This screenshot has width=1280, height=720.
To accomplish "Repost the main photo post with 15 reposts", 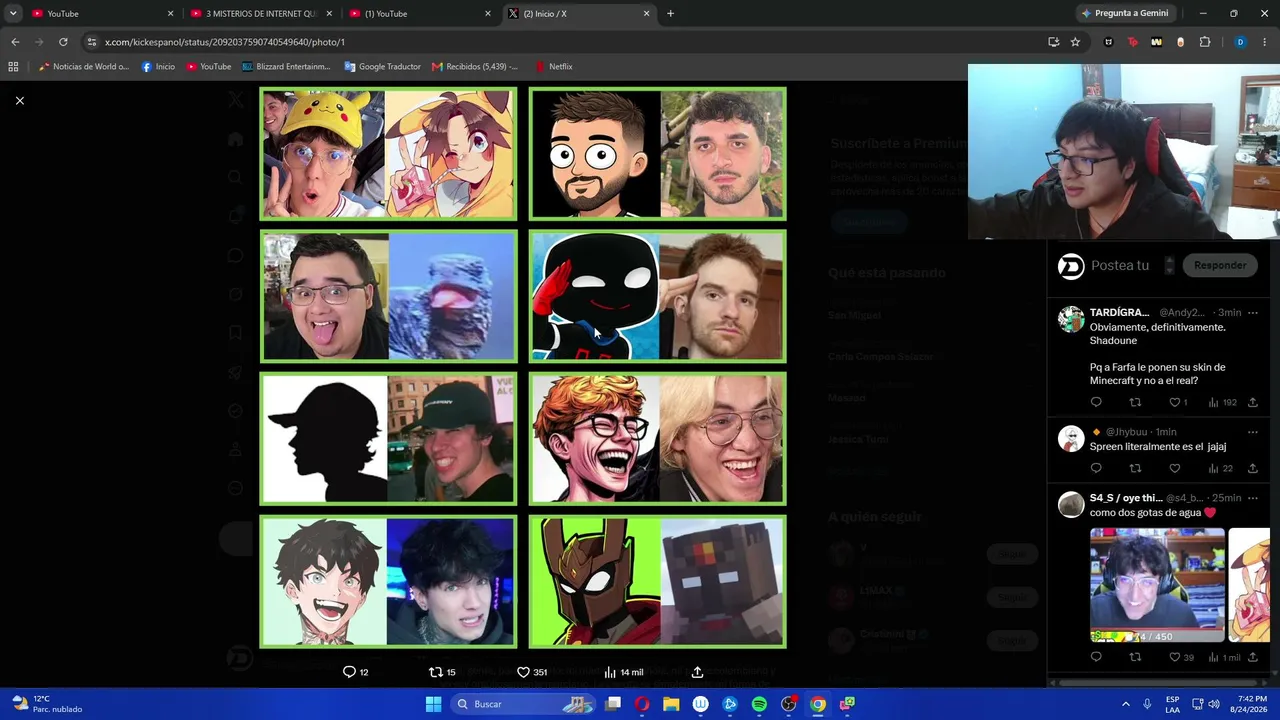I will pos(442,672).
